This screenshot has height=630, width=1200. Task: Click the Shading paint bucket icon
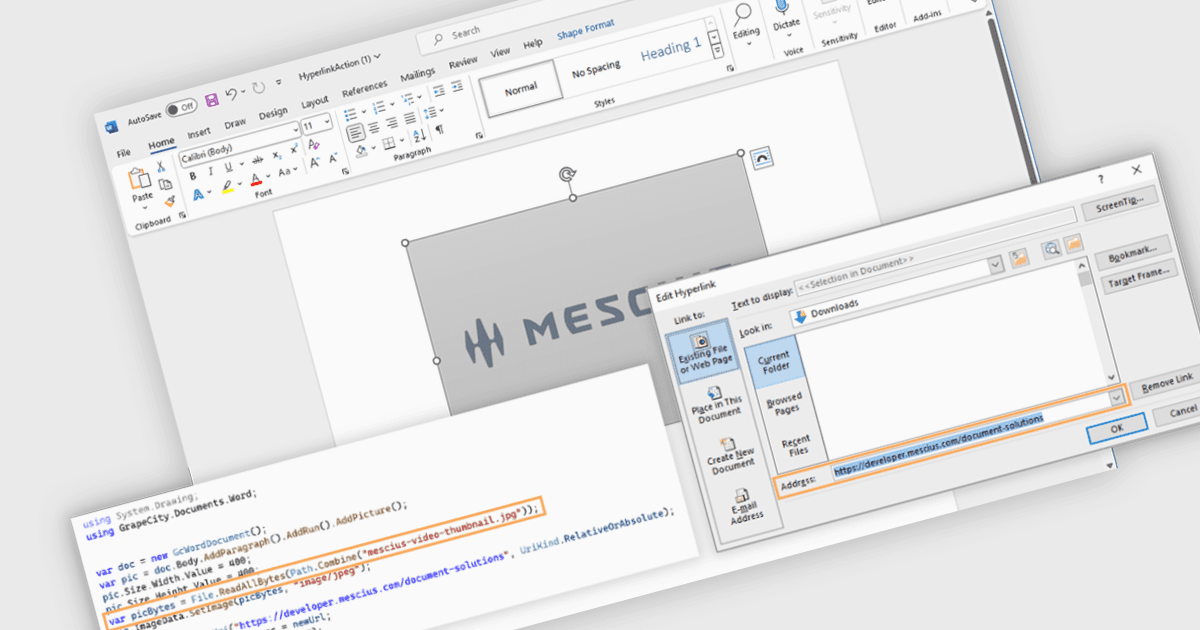[362, 151]
